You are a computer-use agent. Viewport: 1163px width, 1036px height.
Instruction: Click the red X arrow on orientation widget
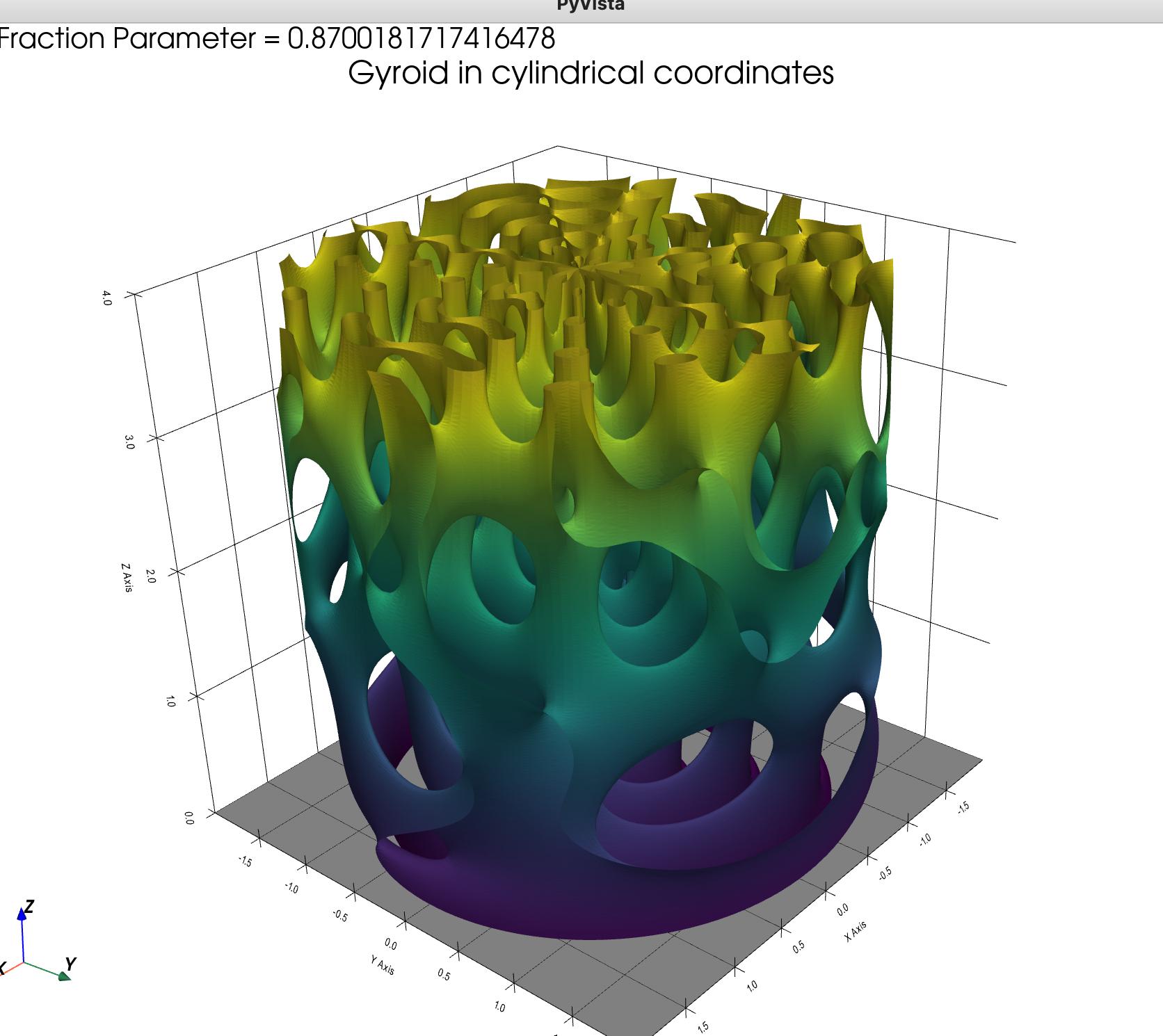point(8,972)
